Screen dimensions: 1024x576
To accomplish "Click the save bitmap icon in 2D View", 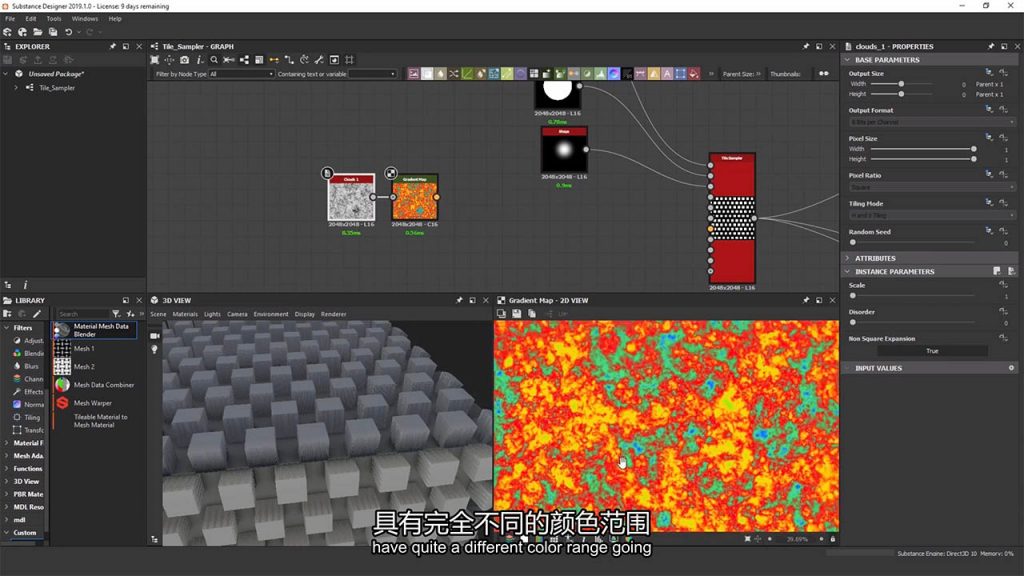I will [517, 314].
